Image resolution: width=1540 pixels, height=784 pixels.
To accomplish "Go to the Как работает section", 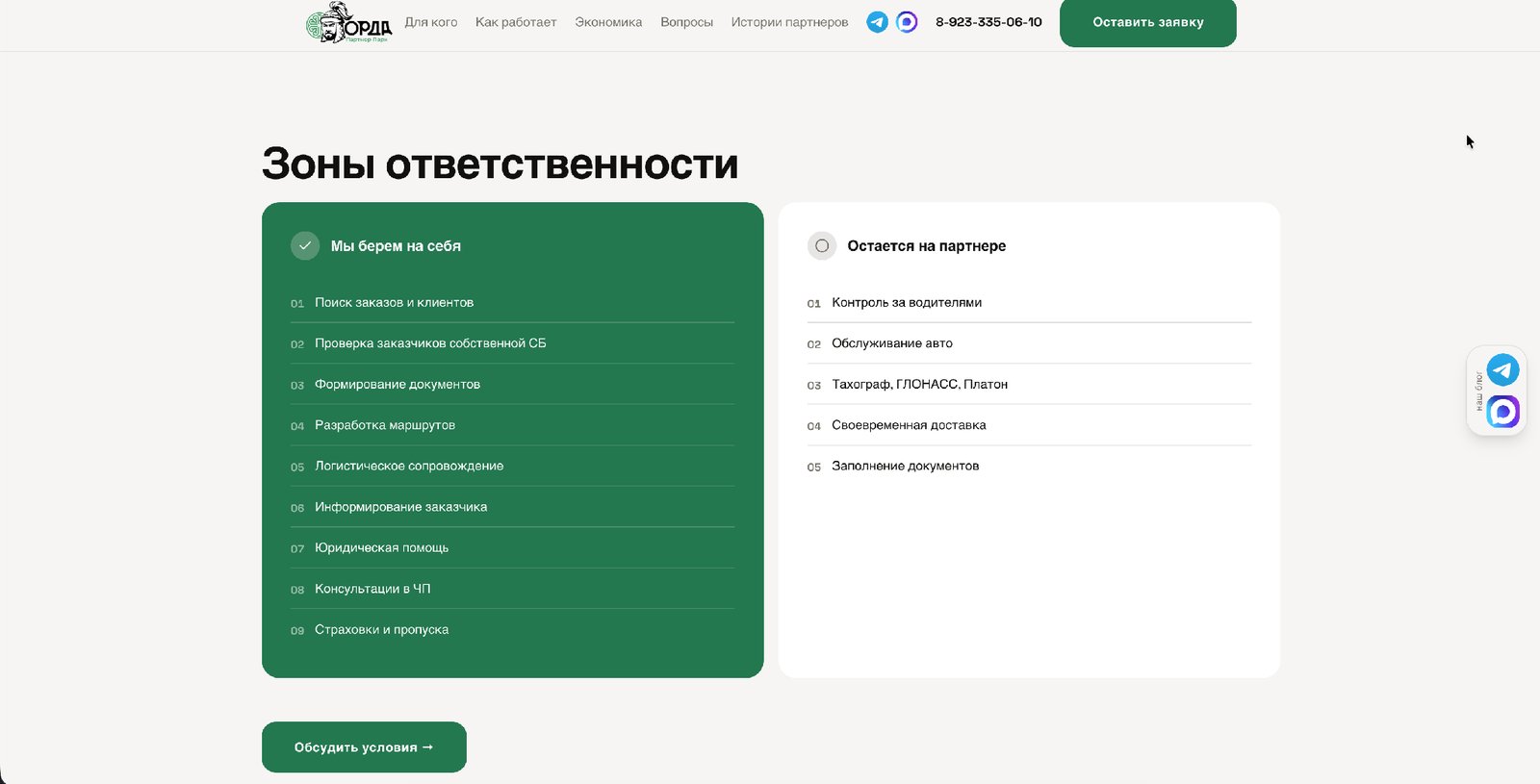I will [x=516, y=22].
